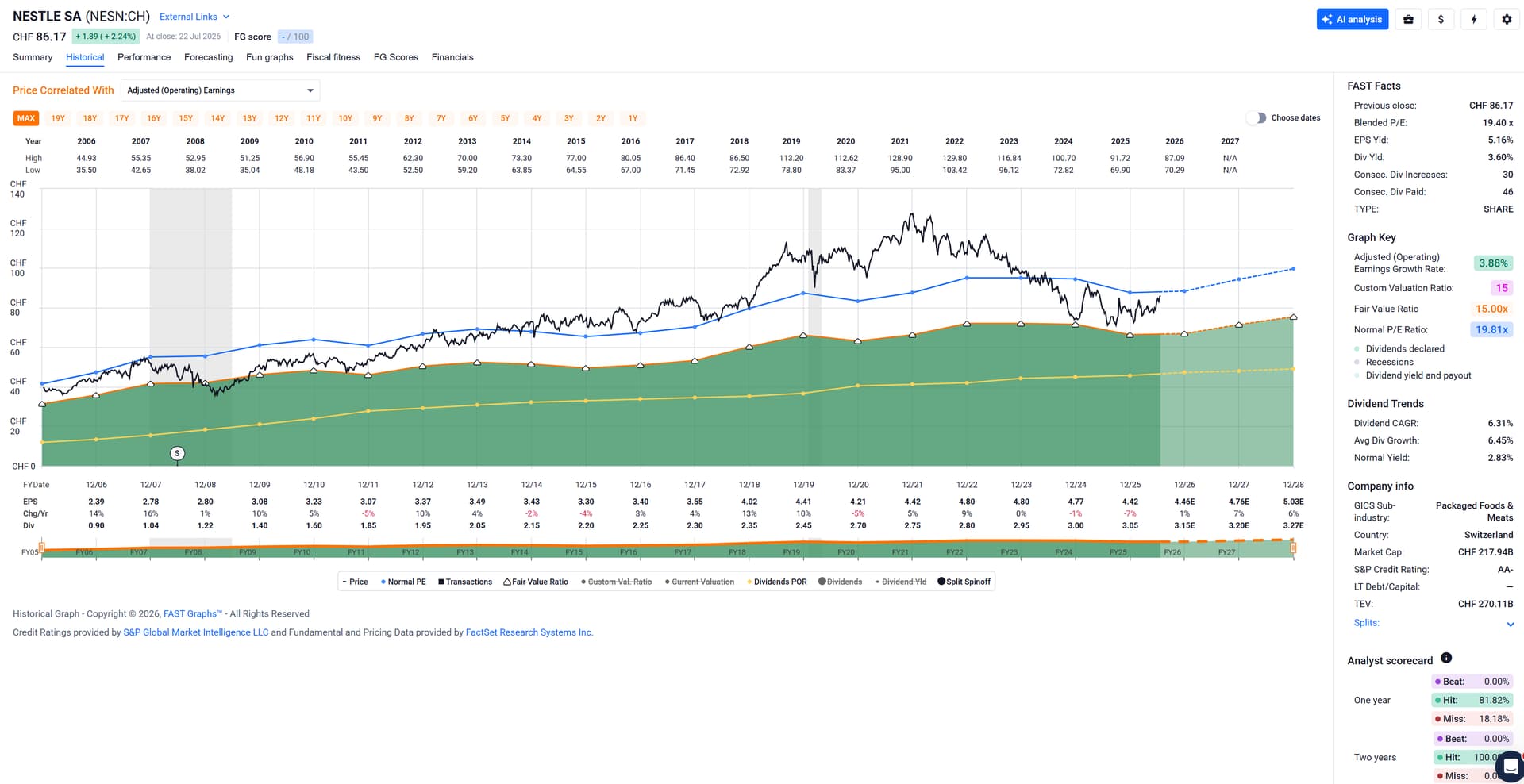Click the Custom Valuation Ratio value 15
Viewport: 1524px width, 784px height.
click(x=1502, y=288)
